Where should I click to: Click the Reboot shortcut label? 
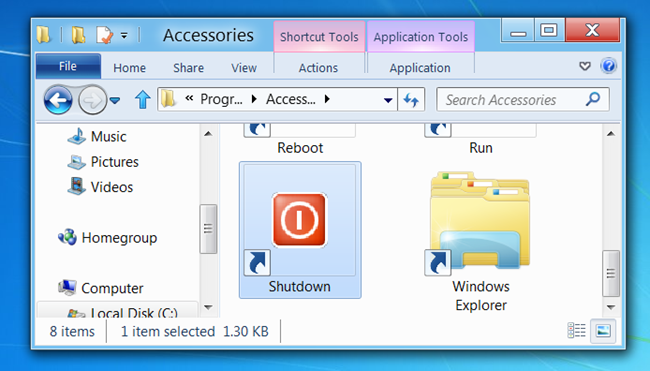pos(300,148)
